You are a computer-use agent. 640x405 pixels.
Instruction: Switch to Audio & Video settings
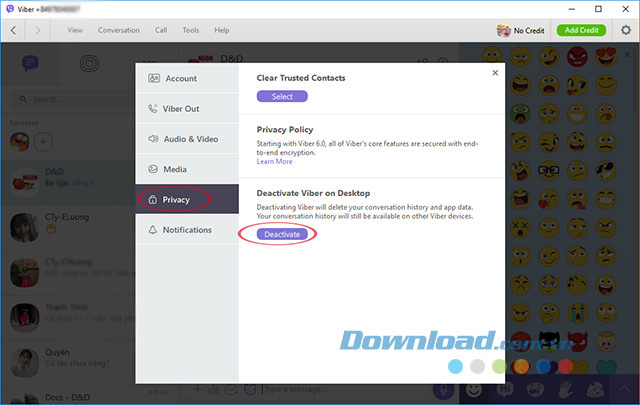187,139
